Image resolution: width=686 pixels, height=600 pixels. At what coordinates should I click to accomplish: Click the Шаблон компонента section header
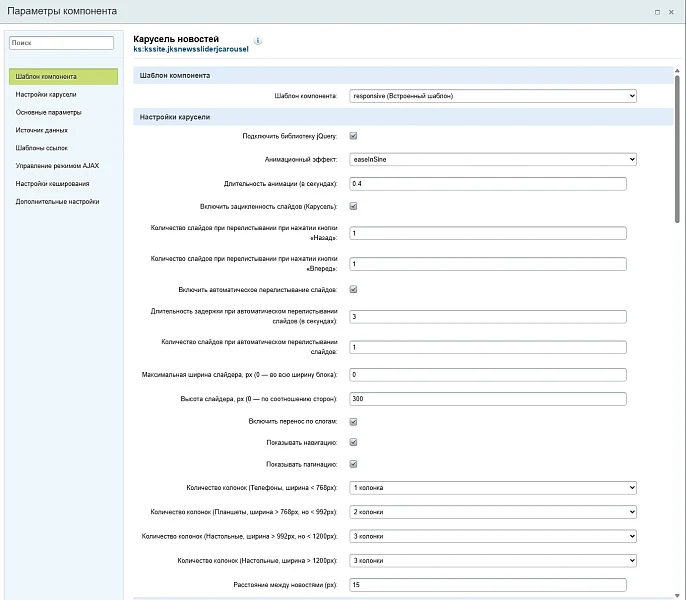coord(403,75)
